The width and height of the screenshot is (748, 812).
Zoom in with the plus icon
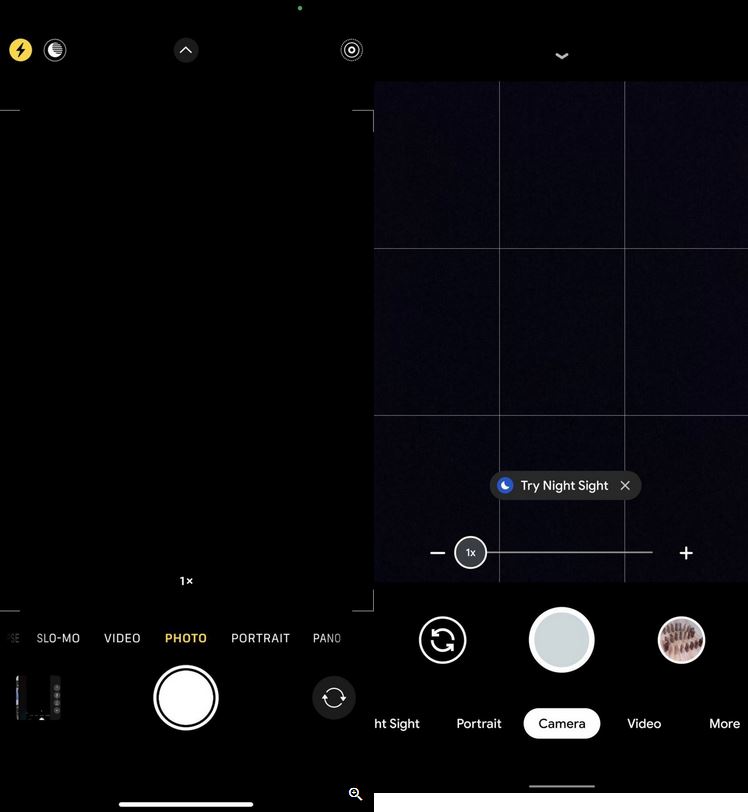pos(686,553)
